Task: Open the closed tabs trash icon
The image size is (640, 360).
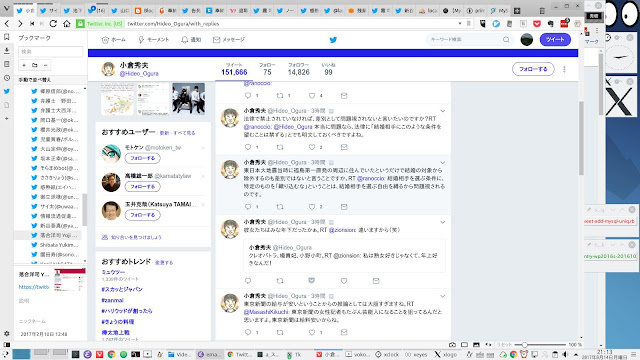Action: click(542, 11)
